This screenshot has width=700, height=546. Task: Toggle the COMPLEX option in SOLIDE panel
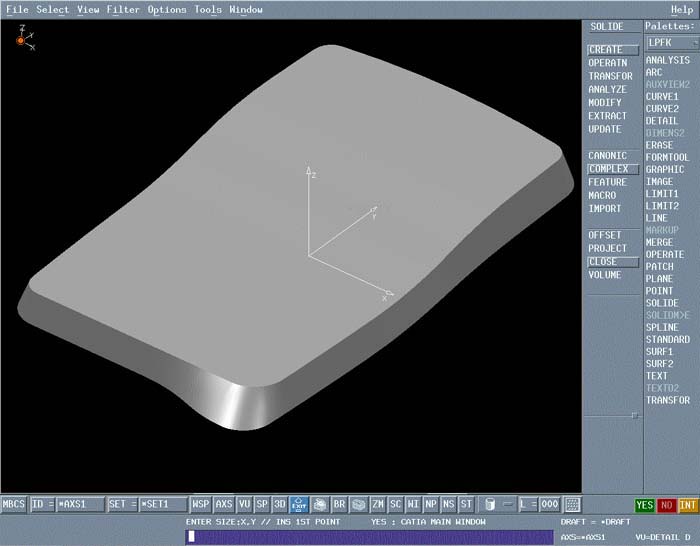click(x=608, y=169)
